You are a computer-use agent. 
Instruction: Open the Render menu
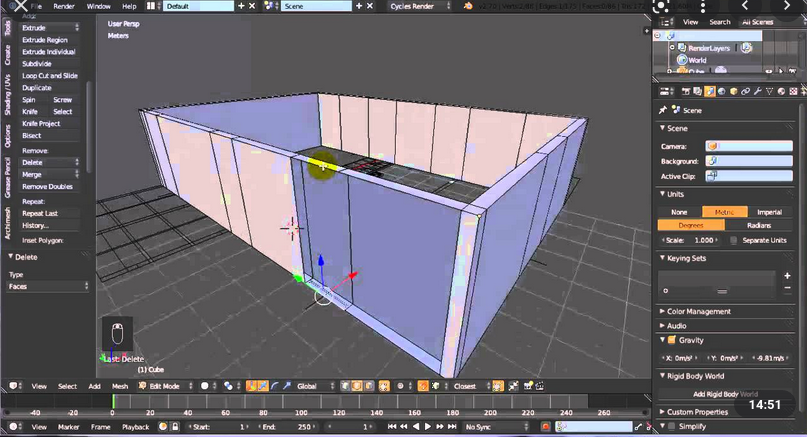63,6
